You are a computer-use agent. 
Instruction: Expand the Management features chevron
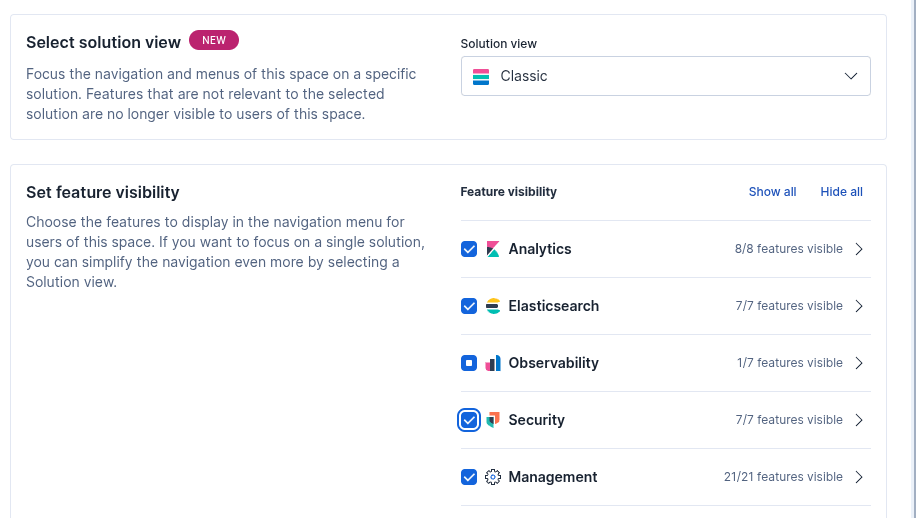coord(859,477)
